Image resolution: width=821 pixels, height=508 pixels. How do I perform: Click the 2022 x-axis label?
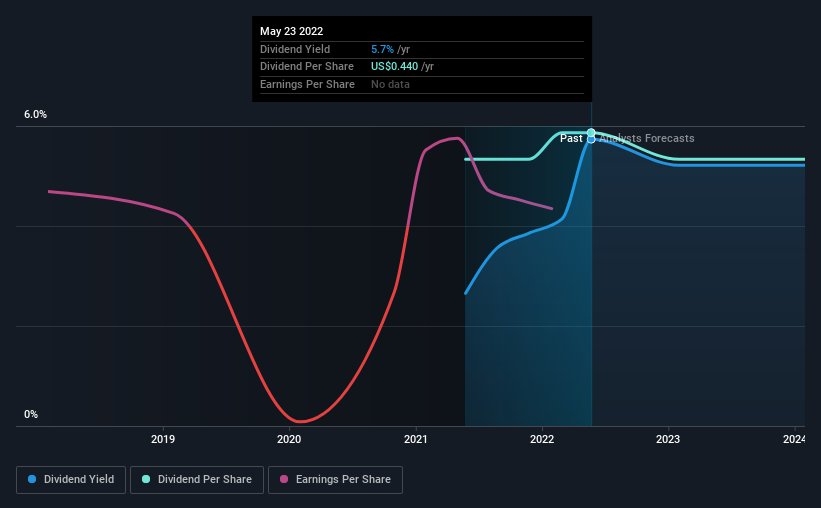542,439
